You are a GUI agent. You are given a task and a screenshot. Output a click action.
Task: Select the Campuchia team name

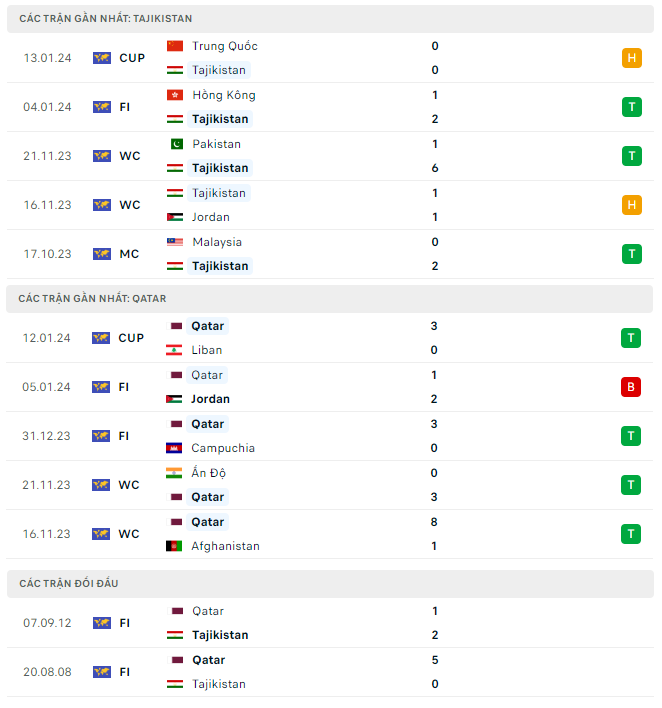[223, 448]
